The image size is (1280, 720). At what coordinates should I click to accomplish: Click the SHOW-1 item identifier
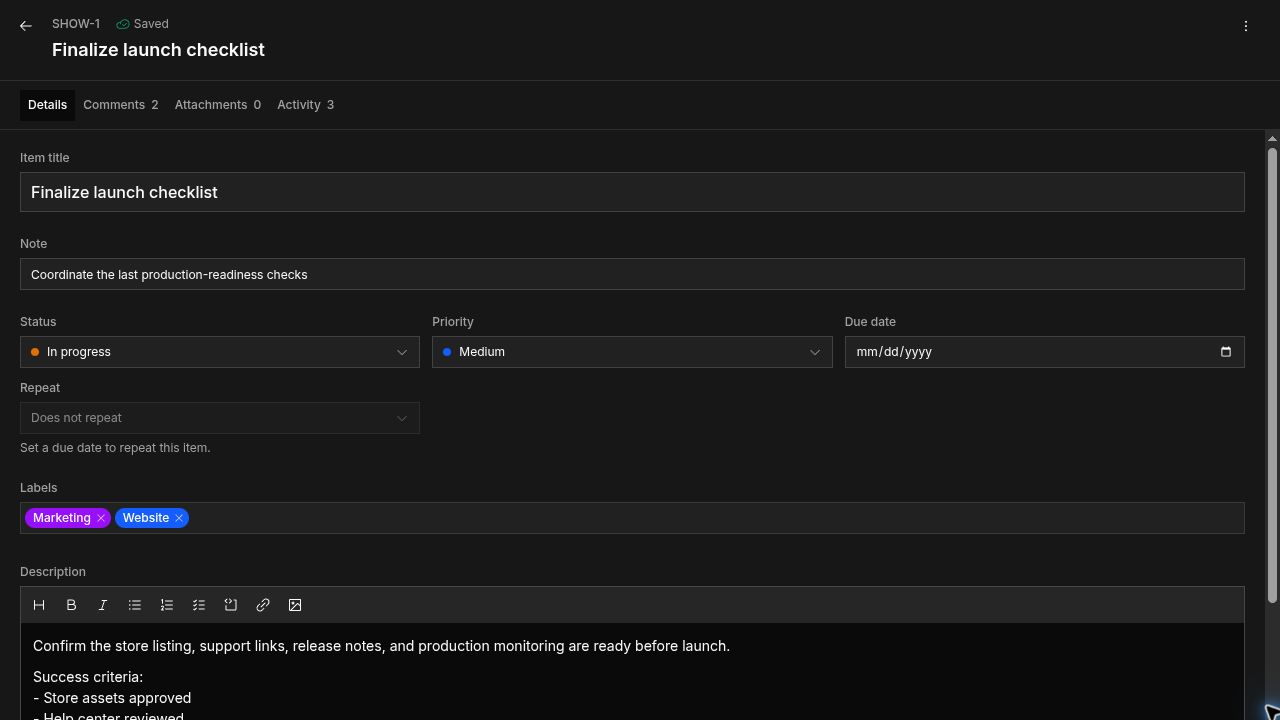tap(76, 24)
